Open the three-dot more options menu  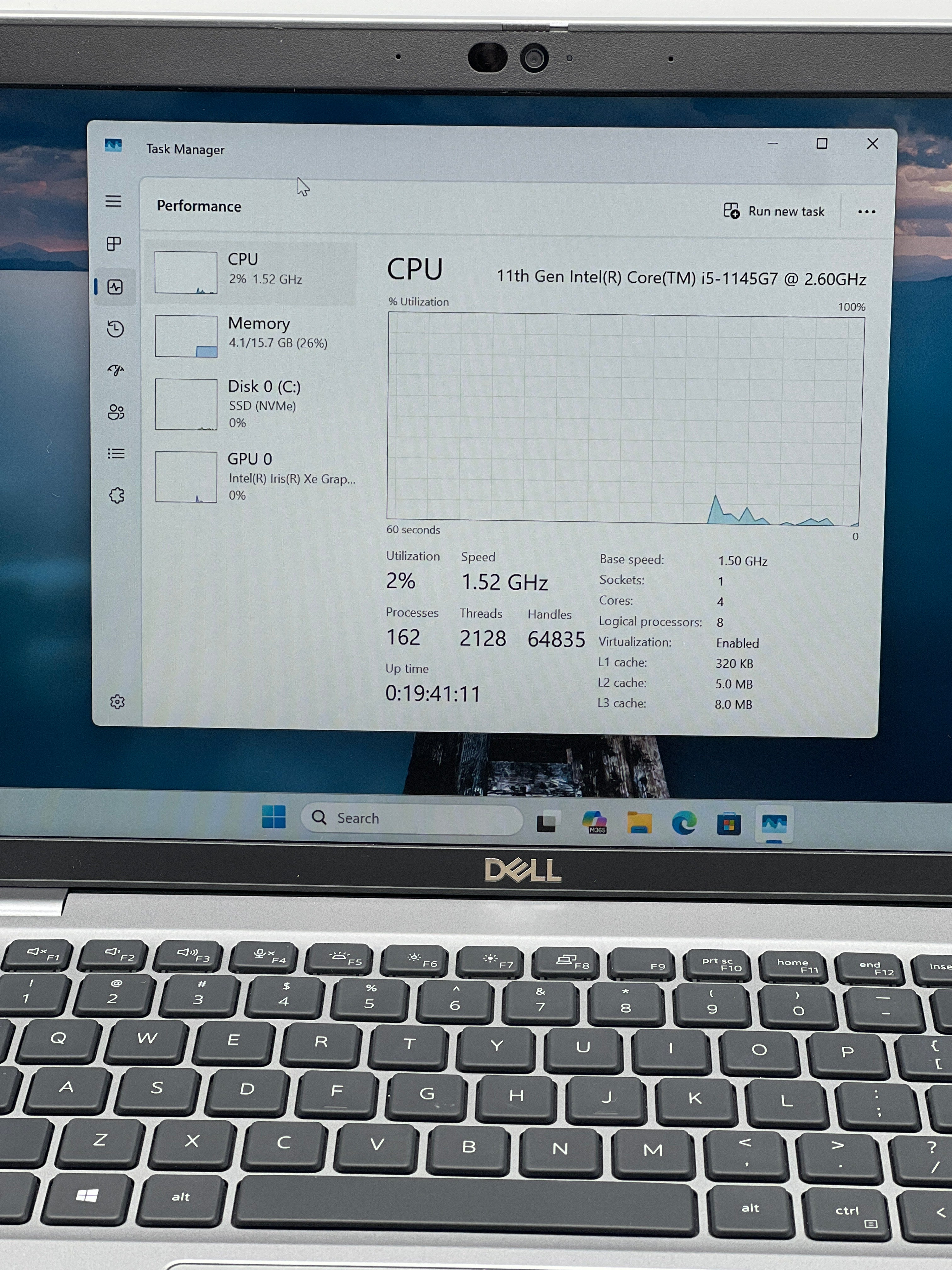pos(866,212)
